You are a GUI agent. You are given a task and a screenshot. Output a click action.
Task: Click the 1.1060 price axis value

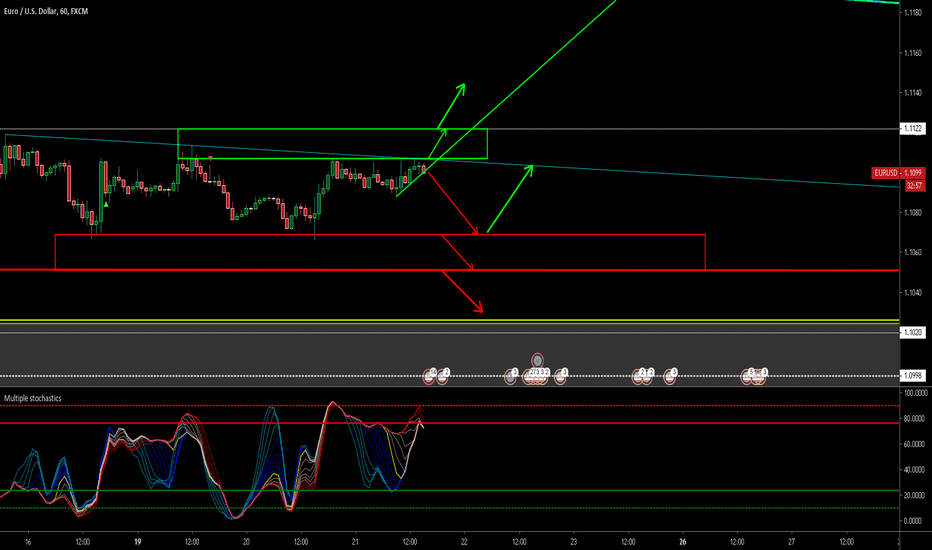(x=912, y=252)
